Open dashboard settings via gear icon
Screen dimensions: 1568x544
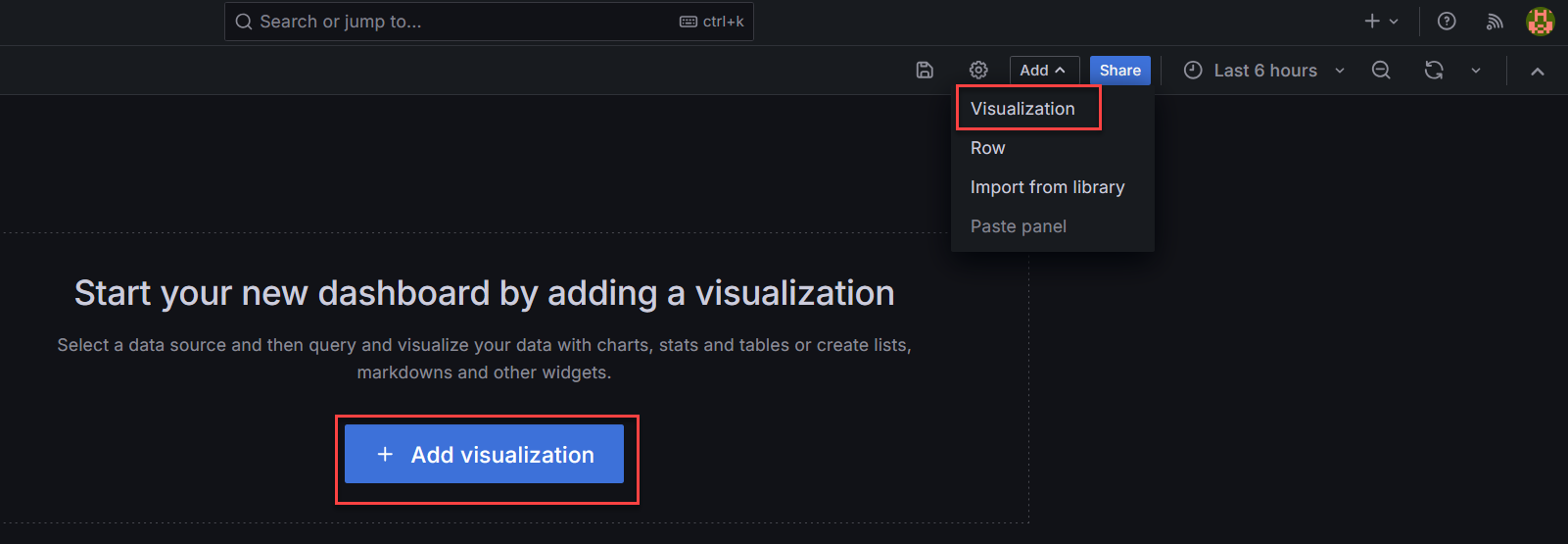978,70
